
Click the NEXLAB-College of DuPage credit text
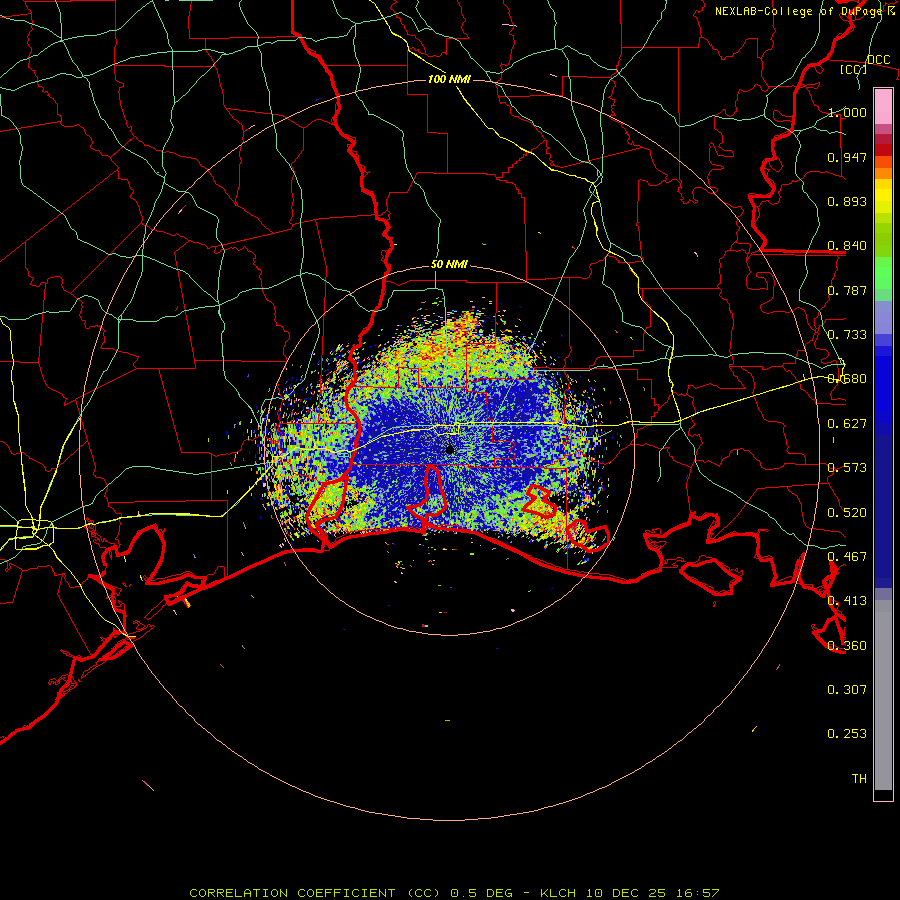point(804,11)
